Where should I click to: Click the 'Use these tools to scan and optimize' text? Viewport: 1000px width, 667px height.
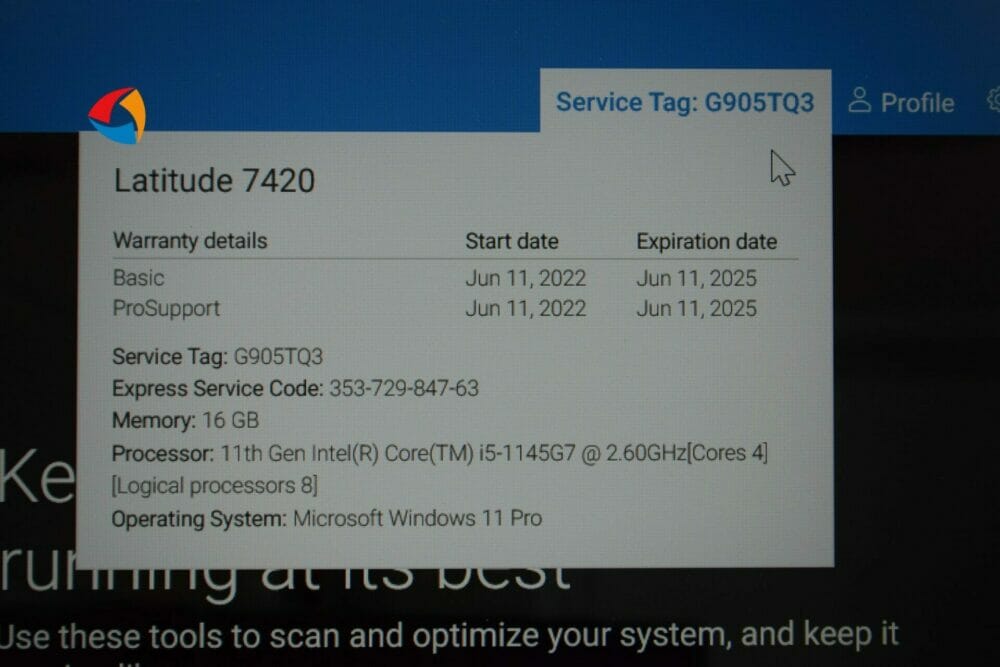pos(449,636)
